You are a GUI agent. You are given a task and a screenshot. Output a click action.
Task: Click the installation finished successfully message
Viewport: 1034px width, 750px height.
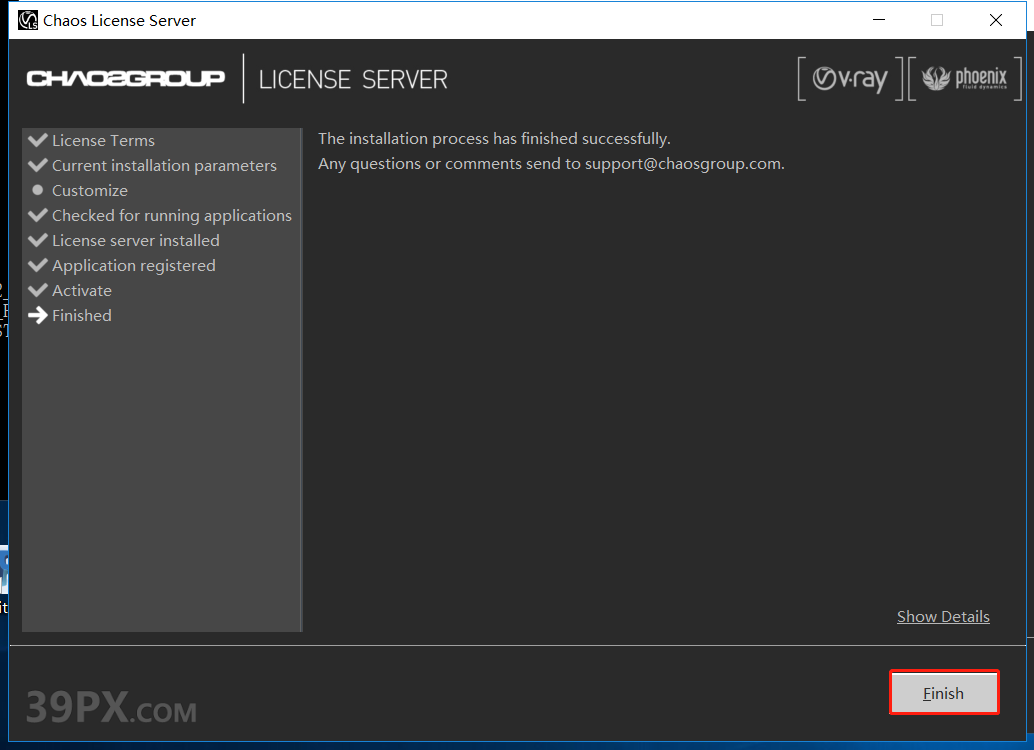(x=494, y=139)
